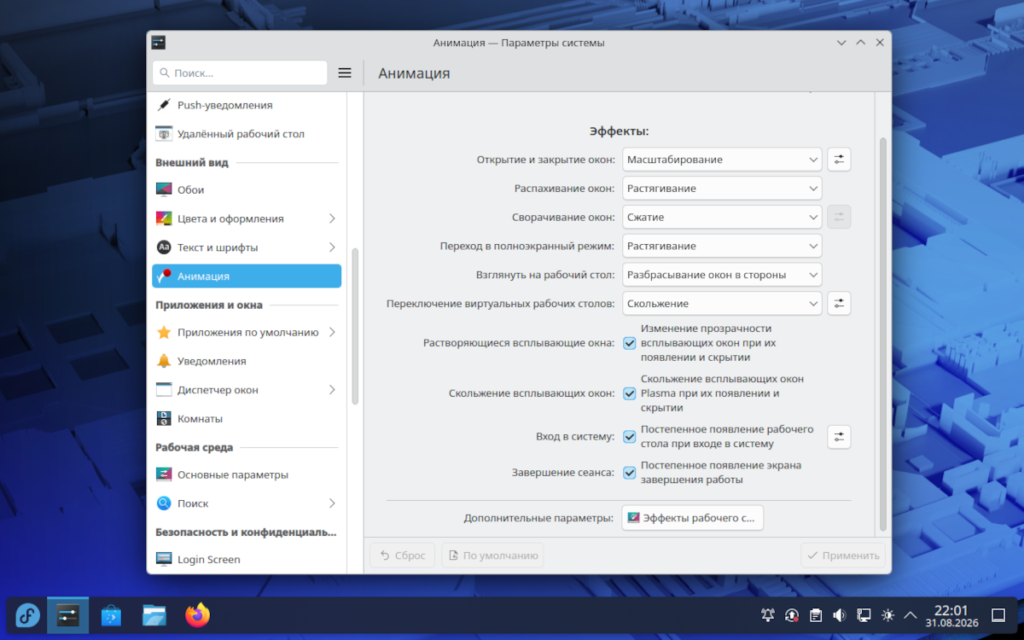Open the Распахивание окон dropdown
The image size is (1024, 640).
pos(722,188)
